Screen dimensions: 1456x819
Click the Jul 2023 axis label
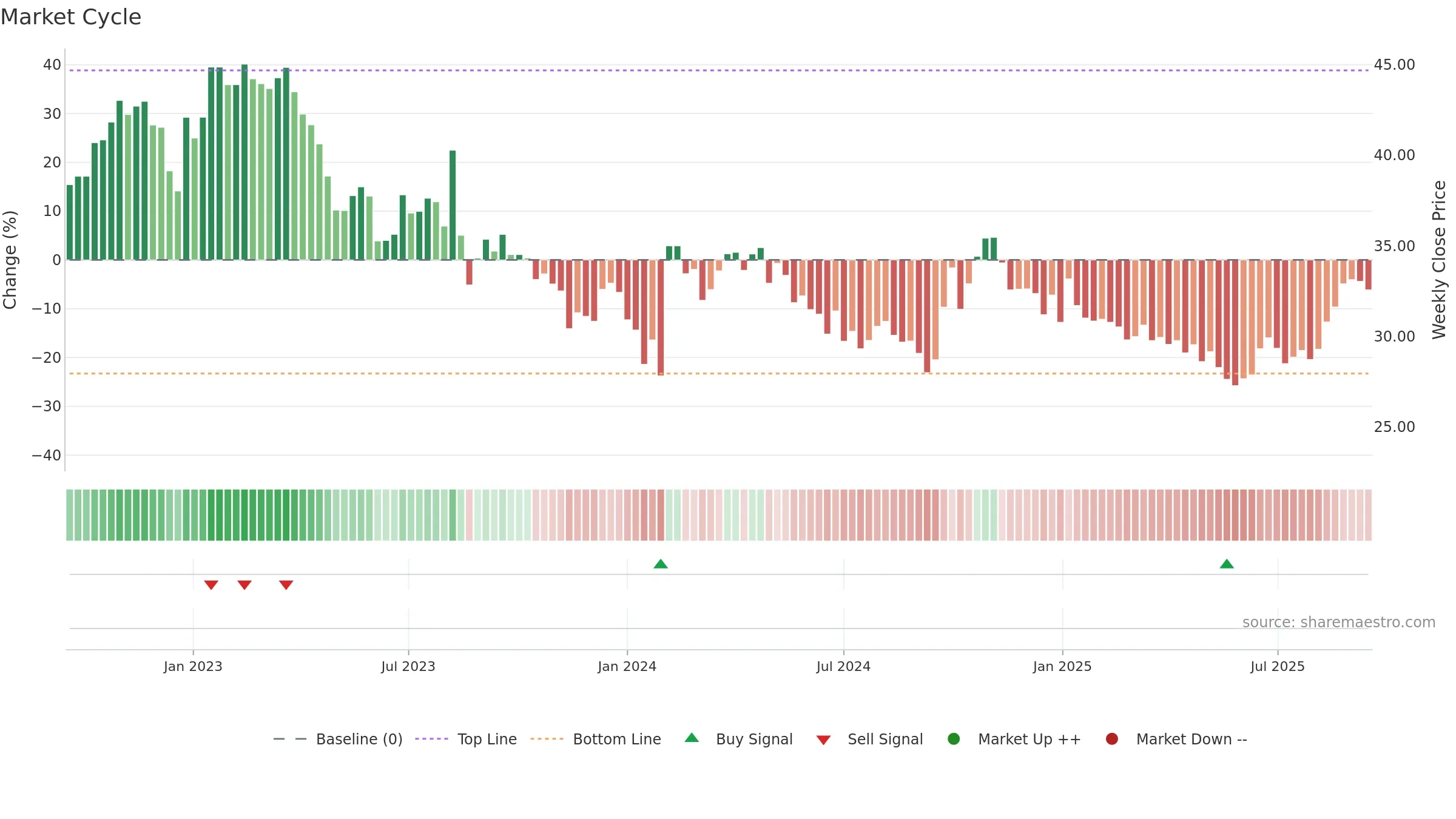[x=408, y=667]
